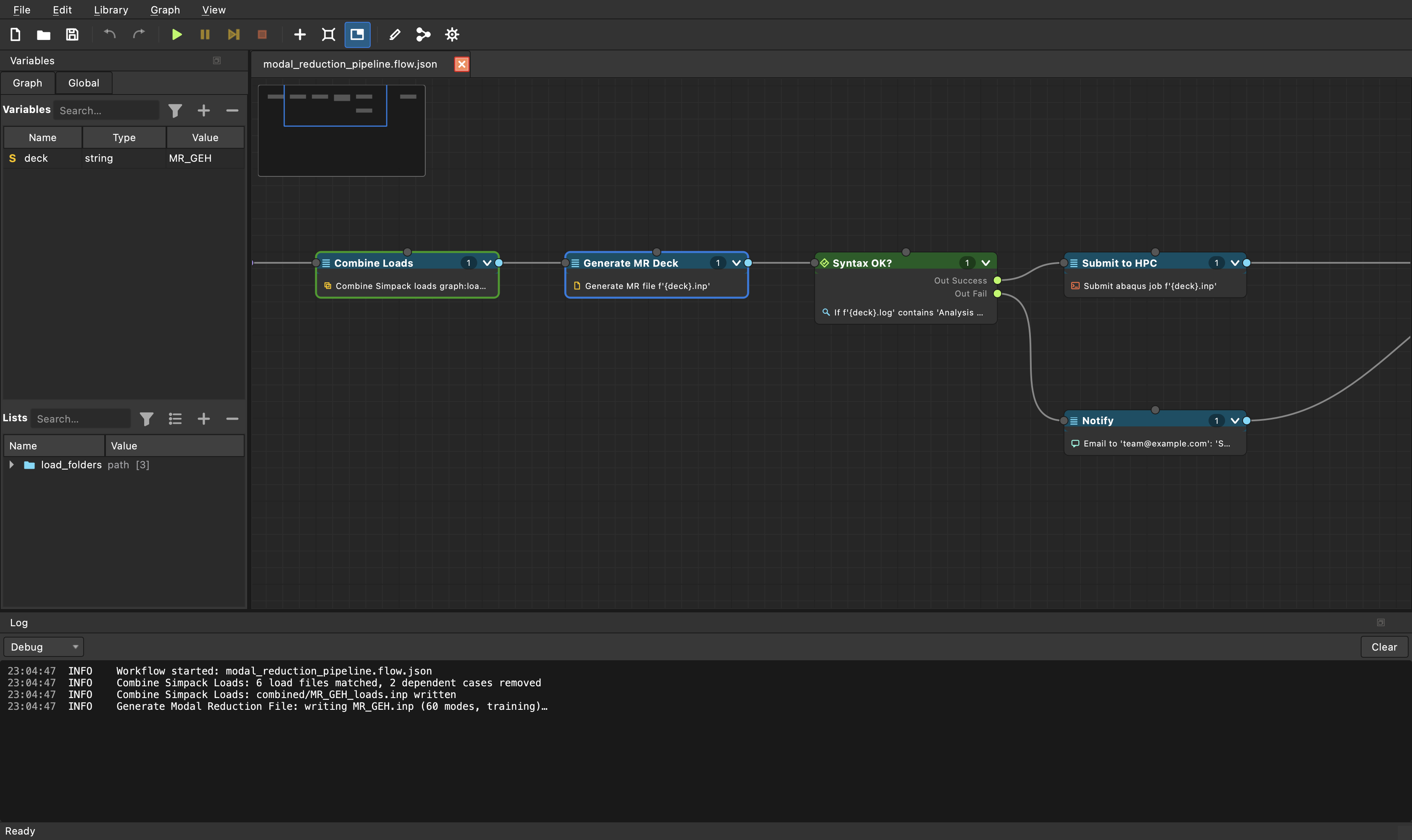Pause the workflow execution
This screenshot has height=840, width=1412.
(x=205, y=34)
